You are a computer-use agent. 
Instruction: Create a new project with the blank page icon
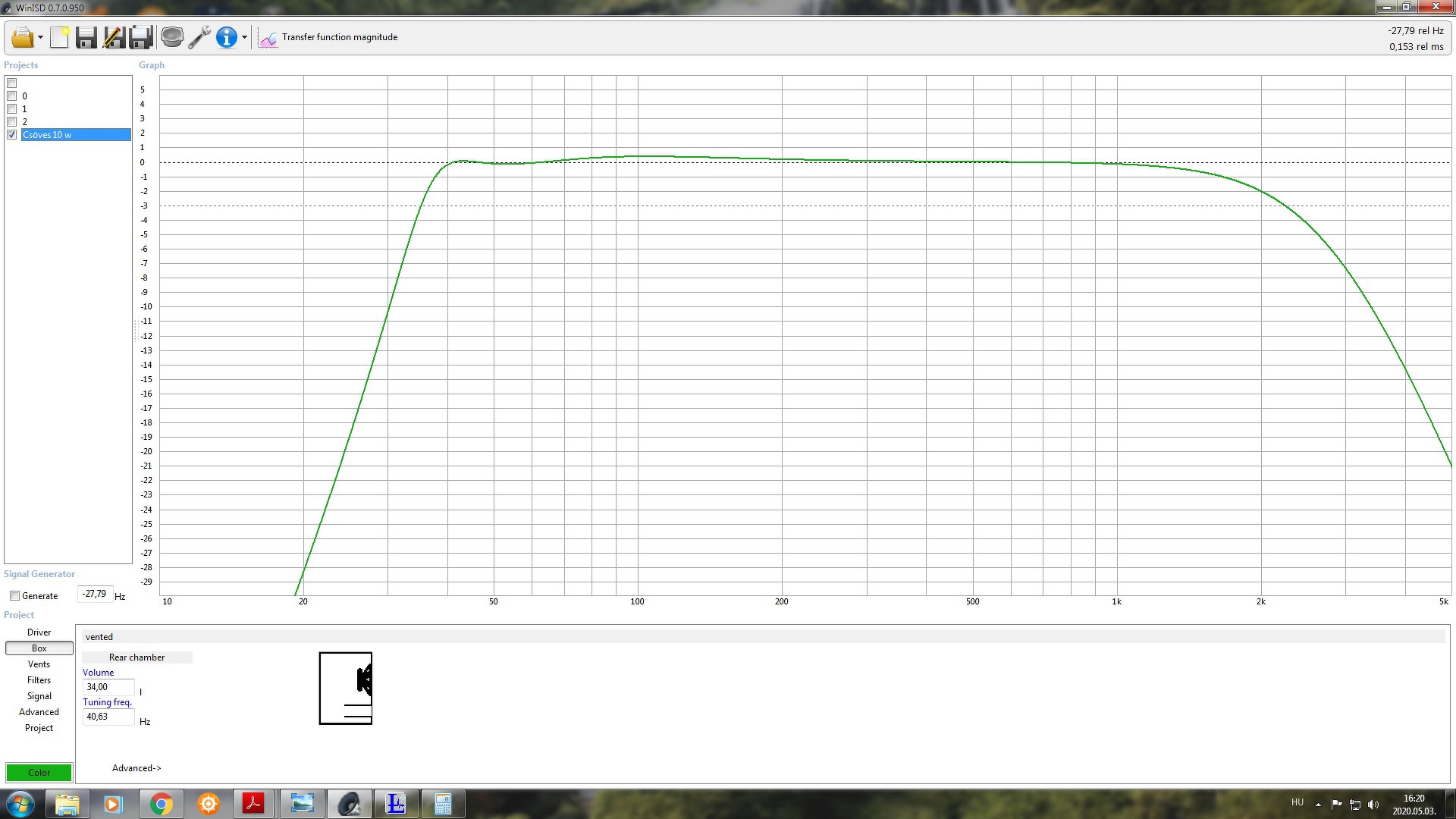point(59,37)
